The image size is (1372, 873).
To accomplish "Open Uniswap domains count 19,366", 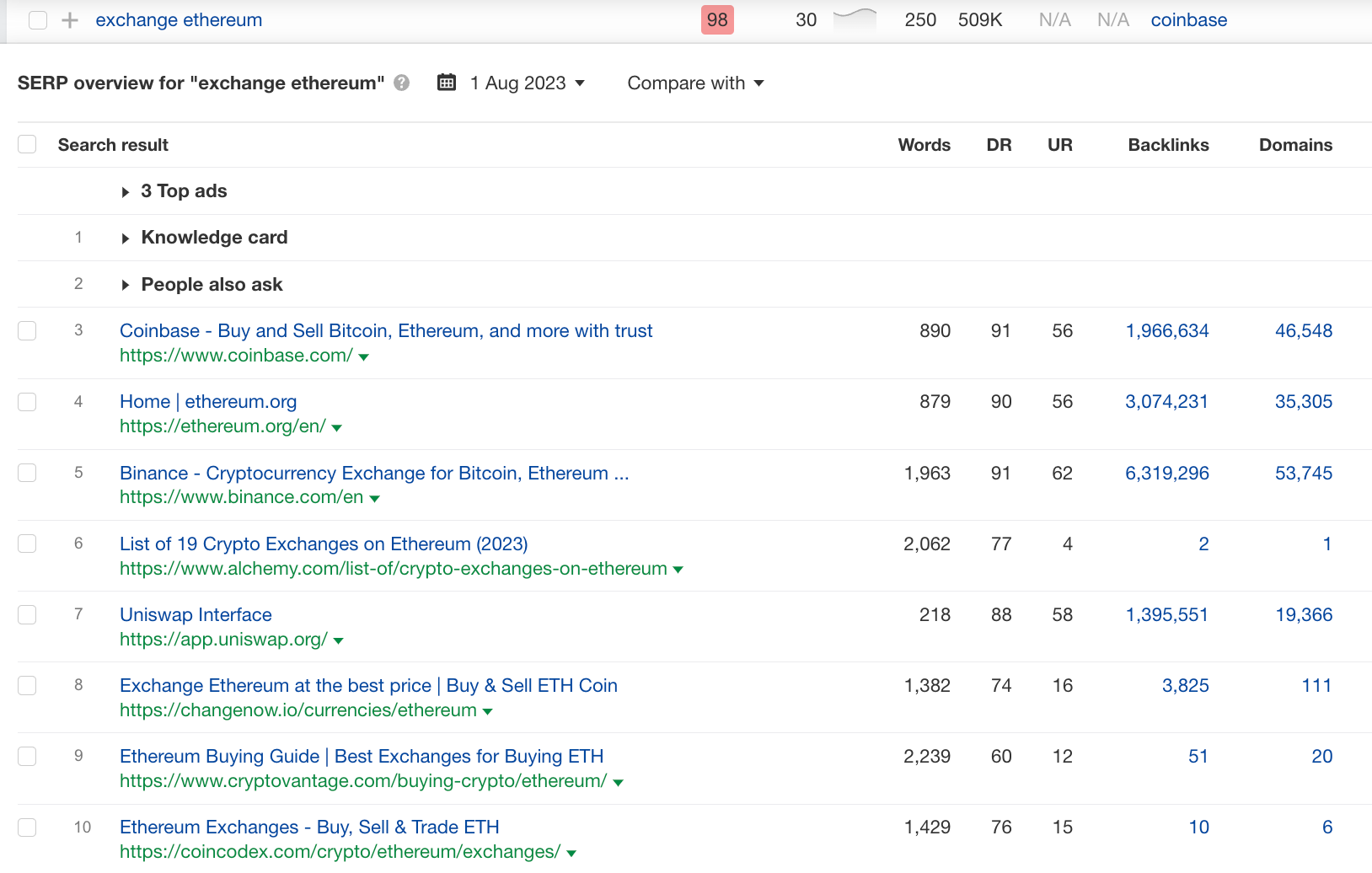I will 1304,614.
